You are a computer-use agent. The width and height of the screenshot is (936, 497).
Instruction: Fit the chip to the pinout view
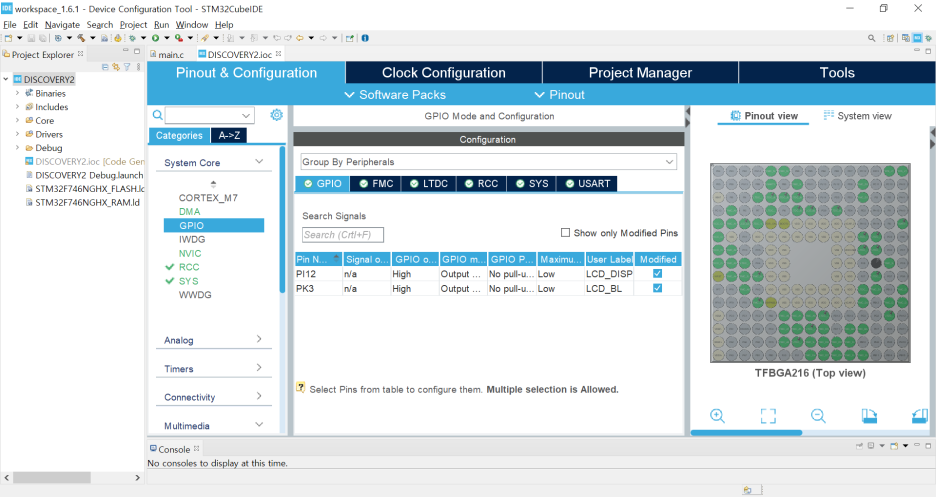pyautogui.click(x=768, y=416)
